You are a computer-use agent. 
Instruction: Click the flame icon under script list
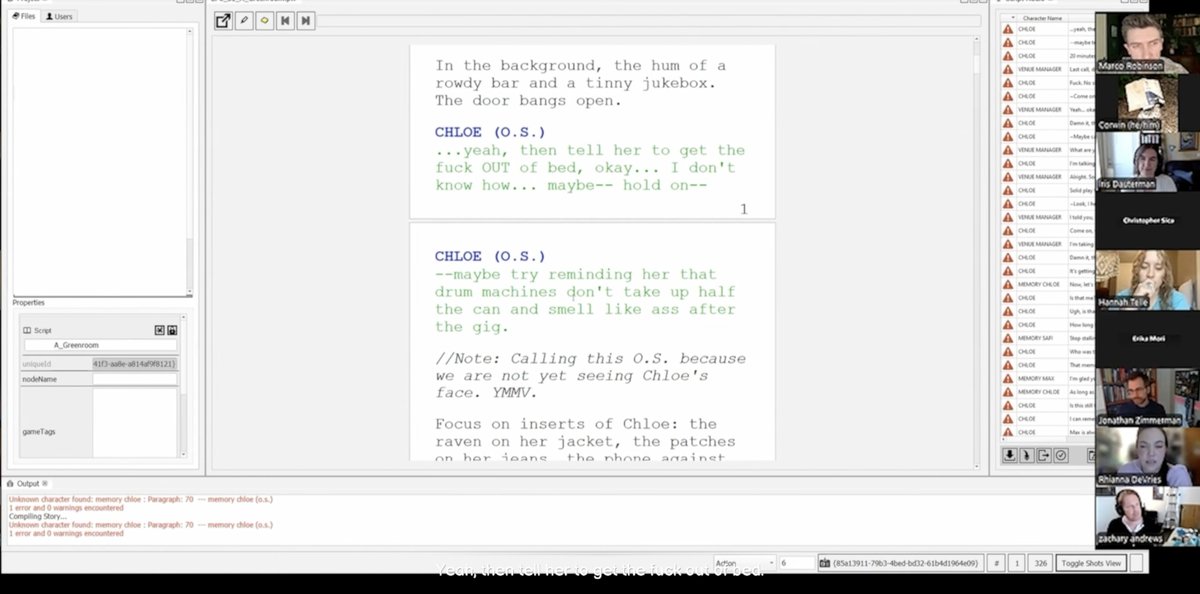pyautogui.click(x=1027, y=455)
